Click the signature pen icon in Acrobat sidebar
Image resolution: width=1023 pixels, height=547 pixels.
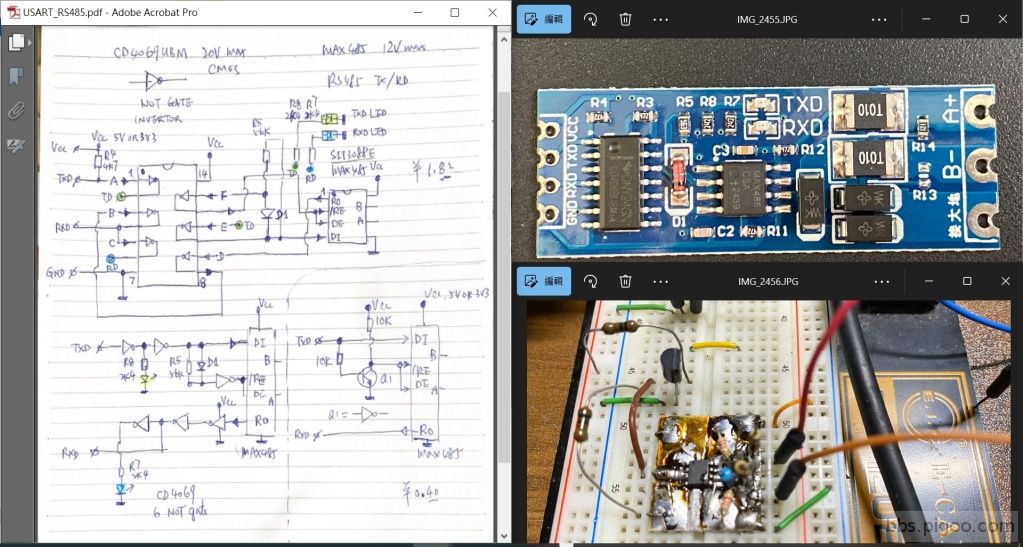16,146
